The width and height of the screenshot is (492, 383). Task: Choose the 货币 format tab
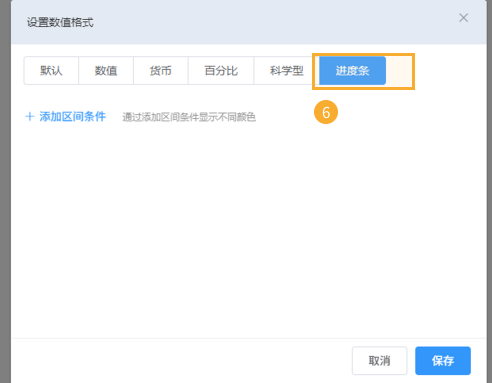pyautogui.click(x=161, y=71)
